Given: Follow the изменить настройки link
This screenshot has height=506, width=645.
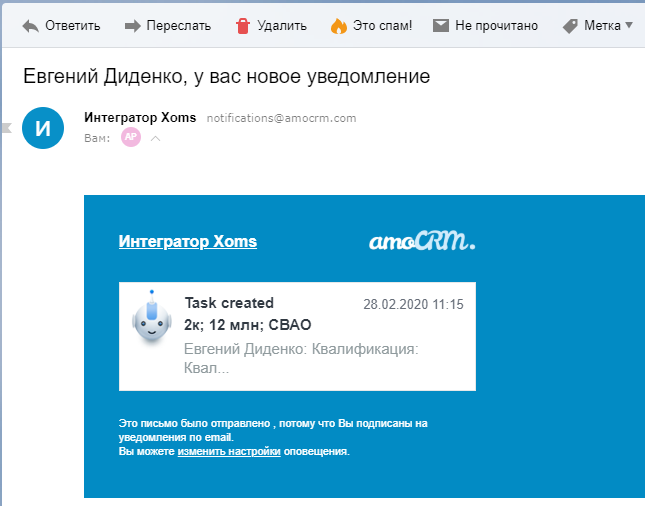Looking at the screenshot, I should (228, 452).
